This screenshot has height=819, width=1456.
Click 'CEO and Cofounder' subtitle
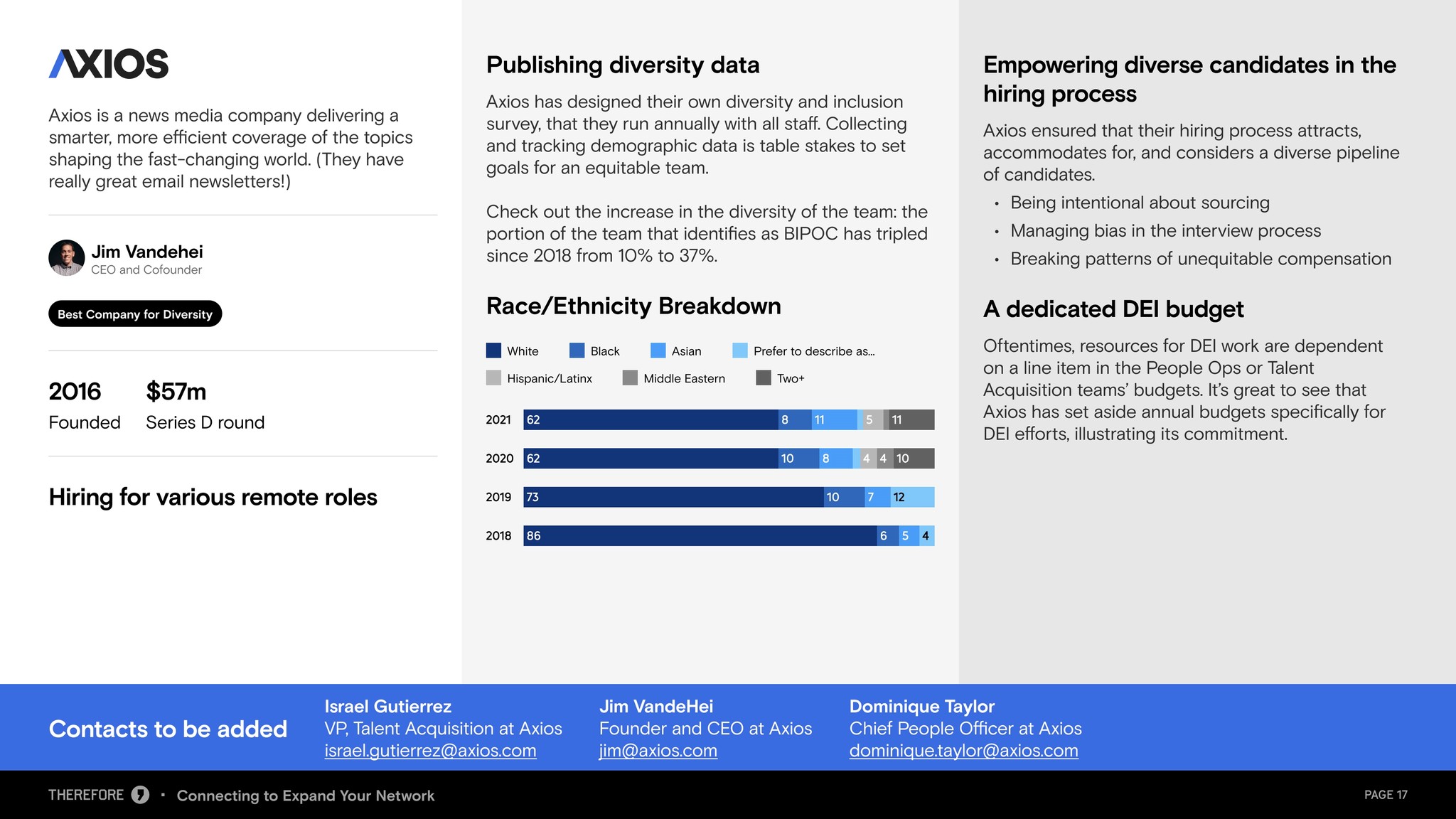click(x=146, y=270)
